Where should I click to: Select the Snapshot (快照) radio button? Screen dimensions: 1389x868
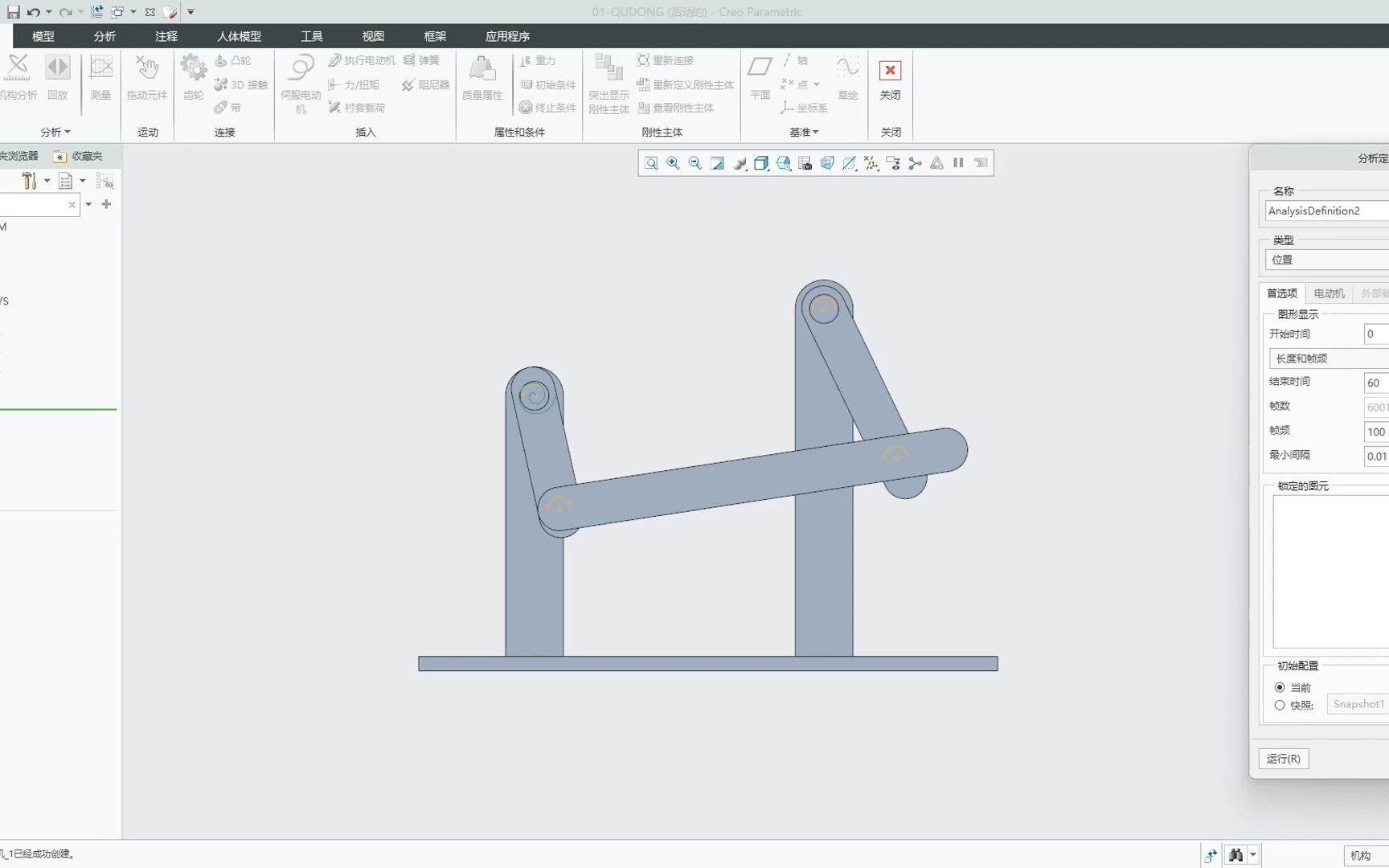[1280, 705]
